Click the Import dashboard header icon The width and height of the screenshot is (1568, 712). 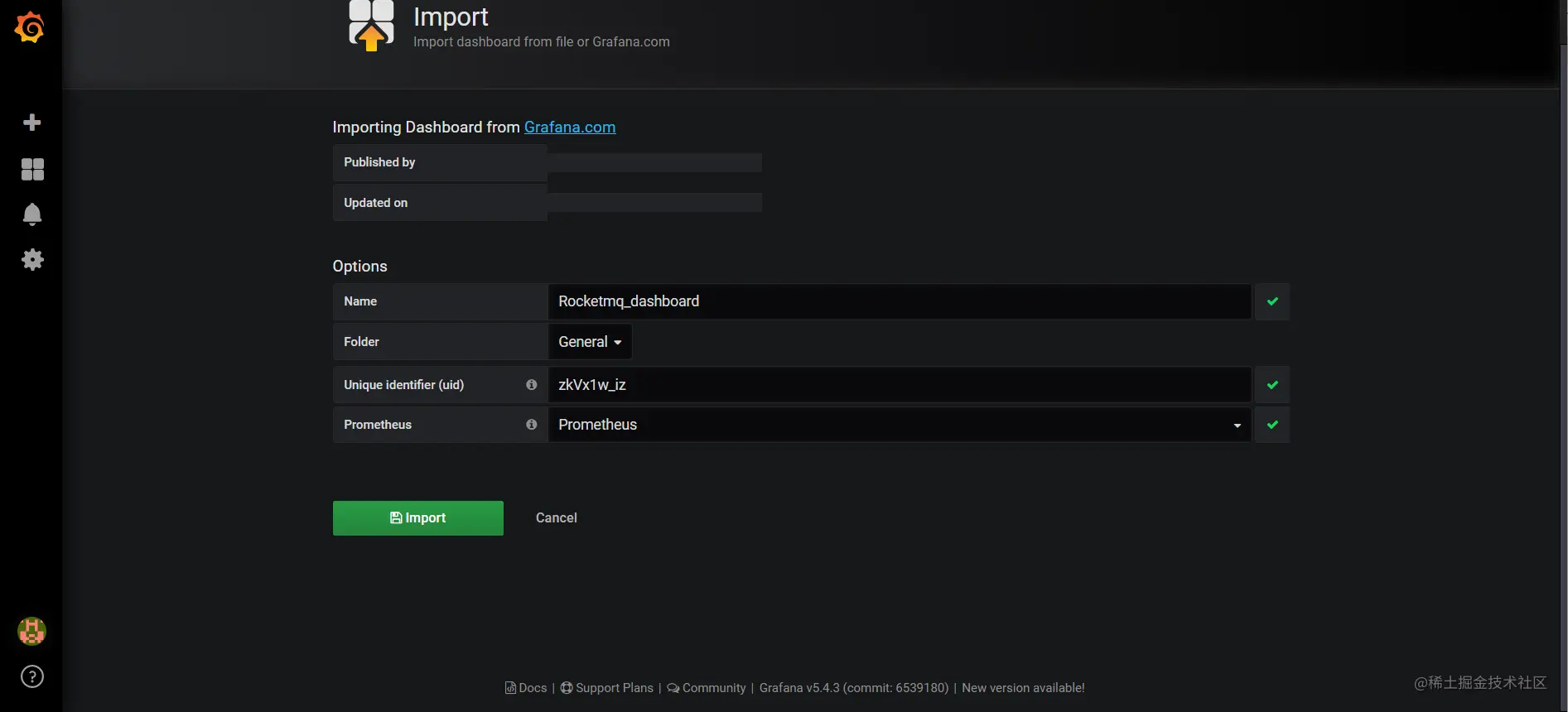click(x=371, y=26)
